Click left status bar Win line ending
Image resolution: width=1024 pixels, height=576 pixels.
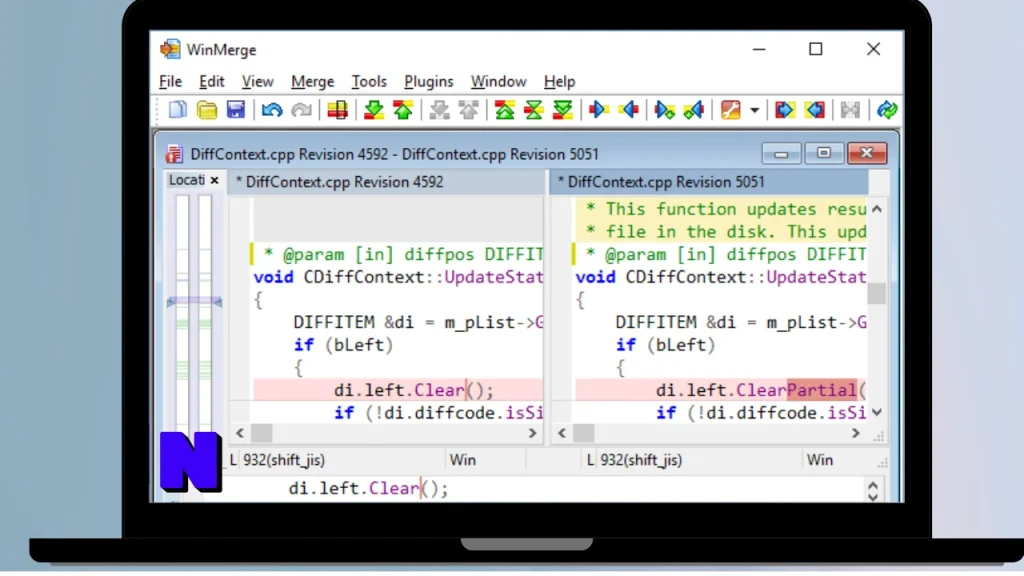coord(463,460)
